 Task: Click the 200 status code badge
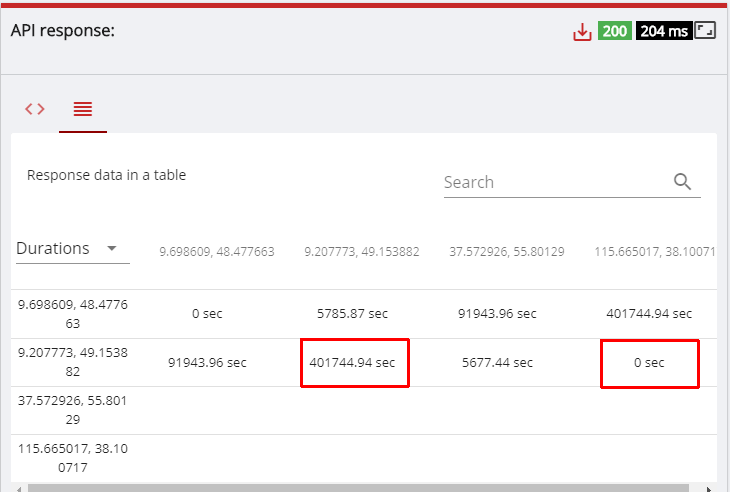[x=615, y=31]
